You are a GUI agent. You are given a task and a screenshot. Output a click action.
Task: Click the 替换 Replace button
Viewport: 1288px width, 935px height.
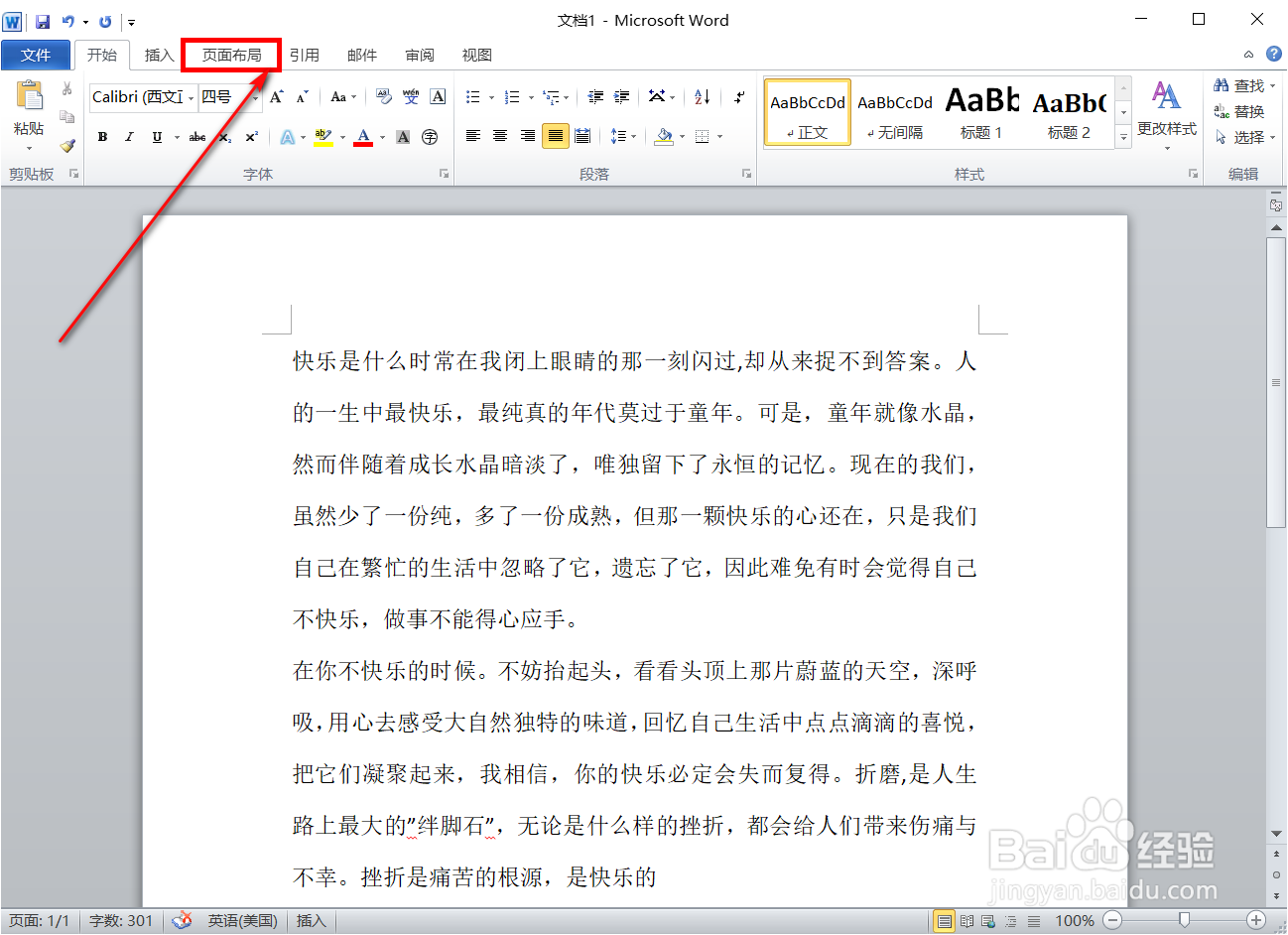[x=1240, y=111]
